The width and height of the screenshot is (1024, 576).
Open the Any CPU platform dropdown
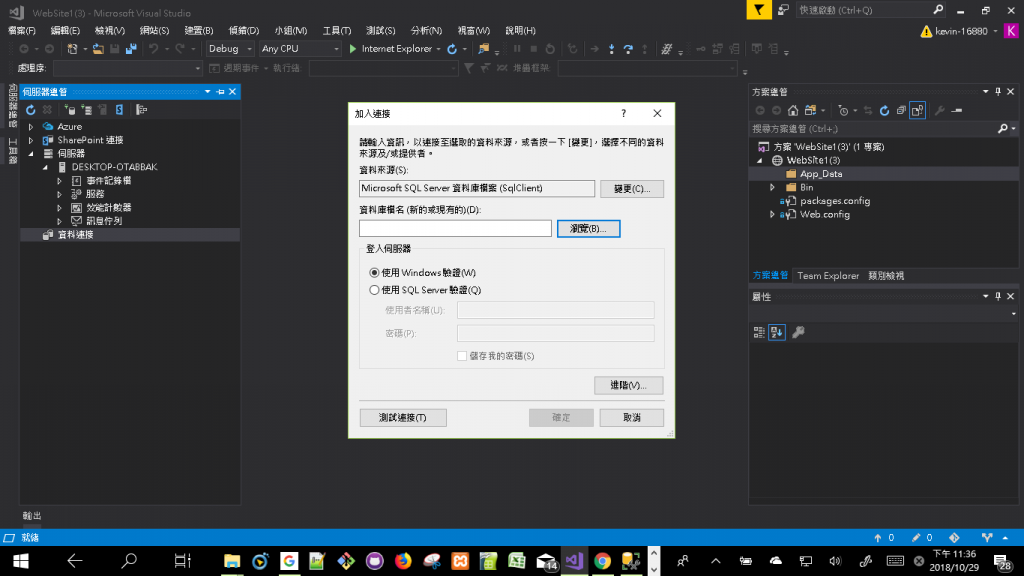coord(300,49)
